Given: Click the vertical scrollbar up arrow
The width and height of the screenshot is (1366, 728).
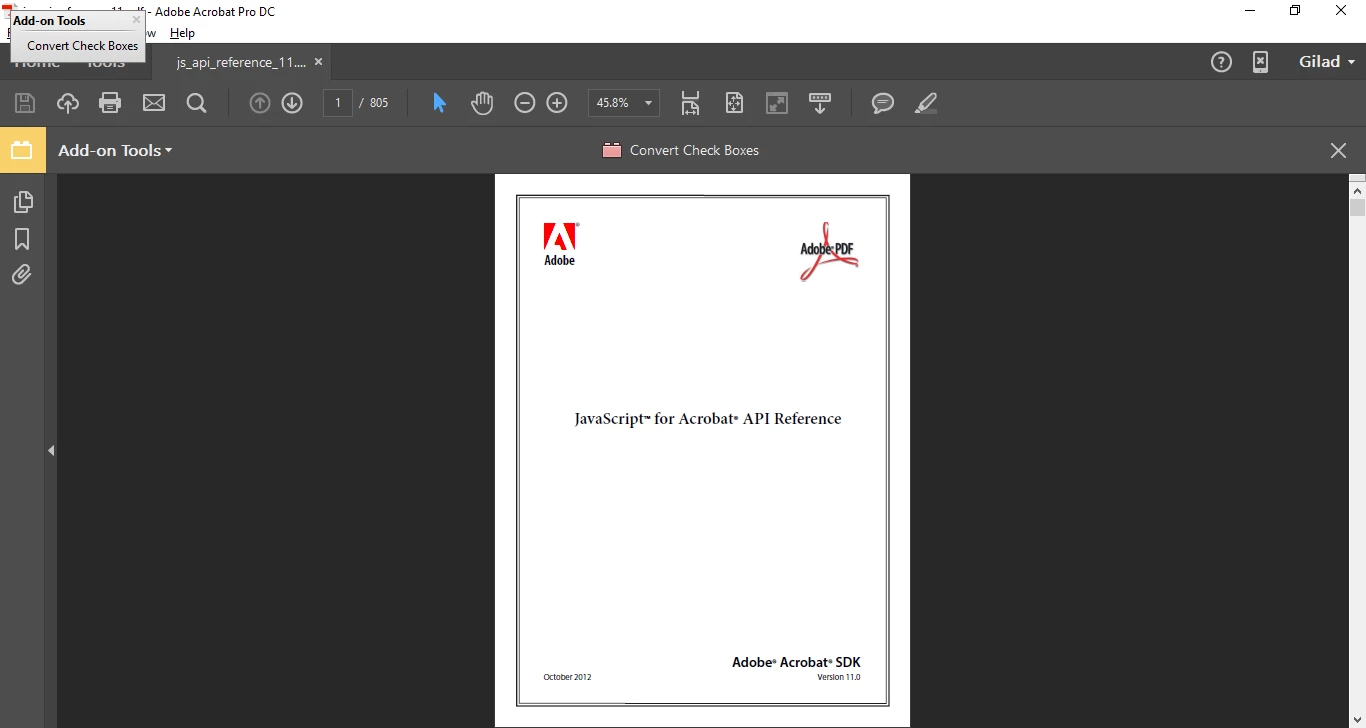Looking at the screenshot, I should click(x=1357, y=190).
